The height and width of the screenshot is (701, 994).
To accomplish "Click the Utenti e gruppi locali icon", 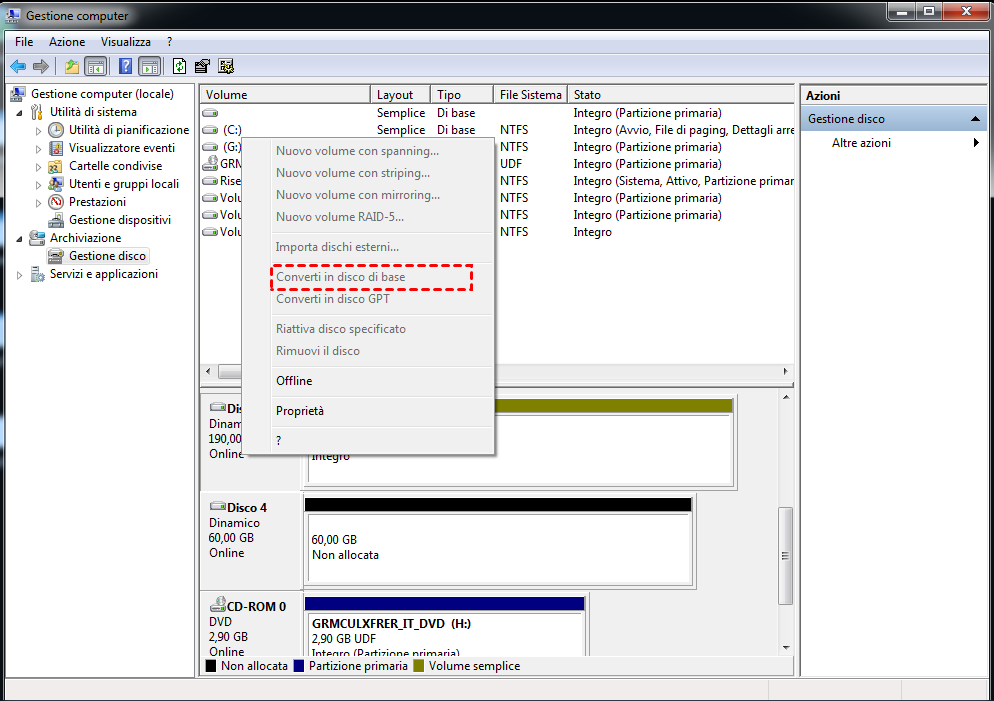I will [x=56, y=184].
